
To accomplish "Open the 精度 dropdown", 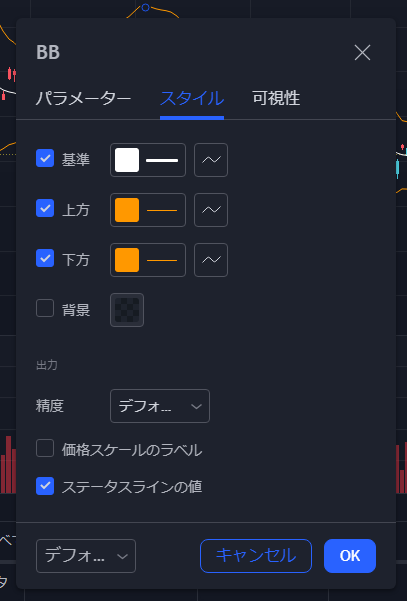I will (x=160, y=406).
